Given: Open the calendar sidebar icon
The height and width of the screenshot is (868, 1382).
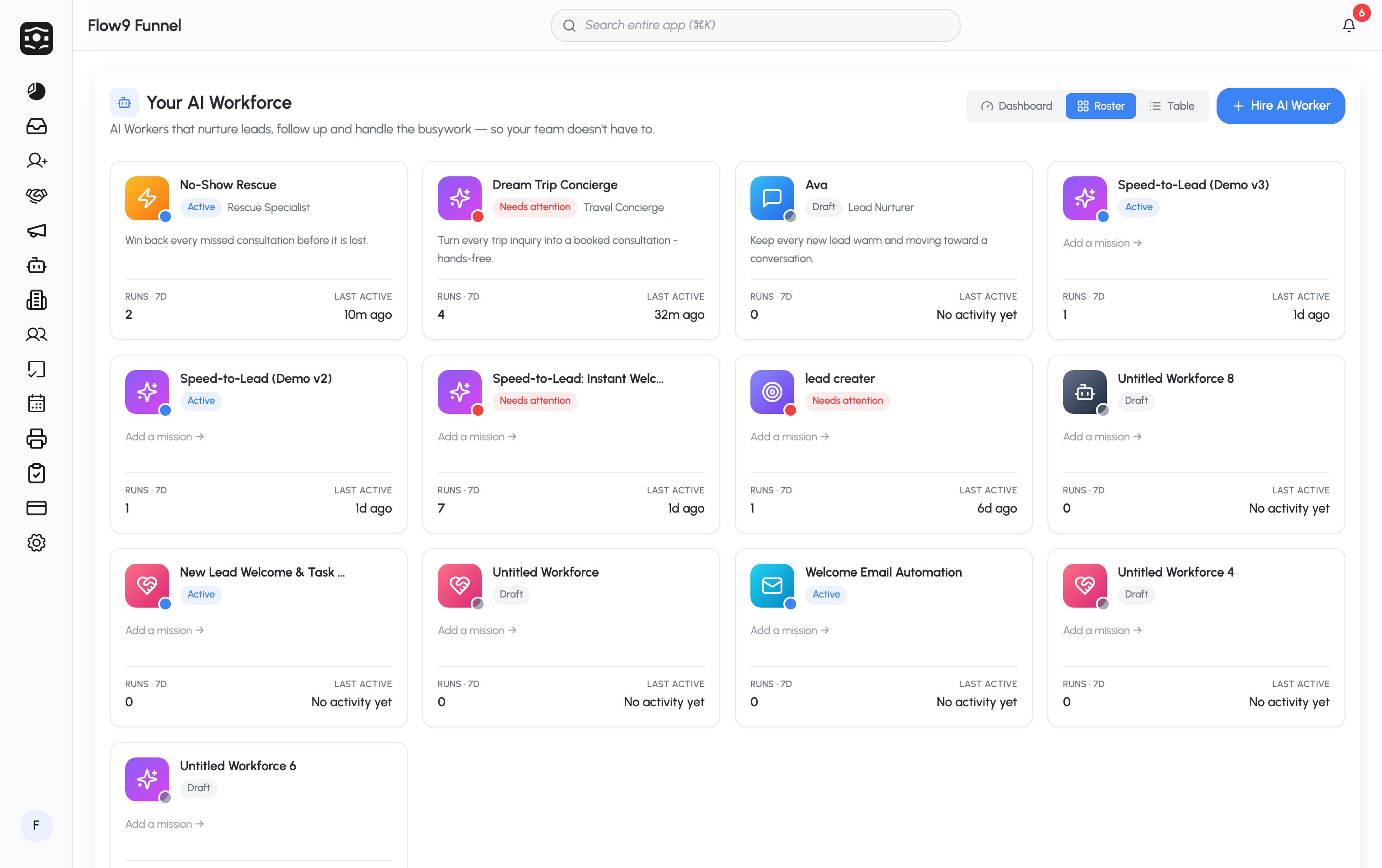Looking at the screenshot, I should tap(36, 404).
